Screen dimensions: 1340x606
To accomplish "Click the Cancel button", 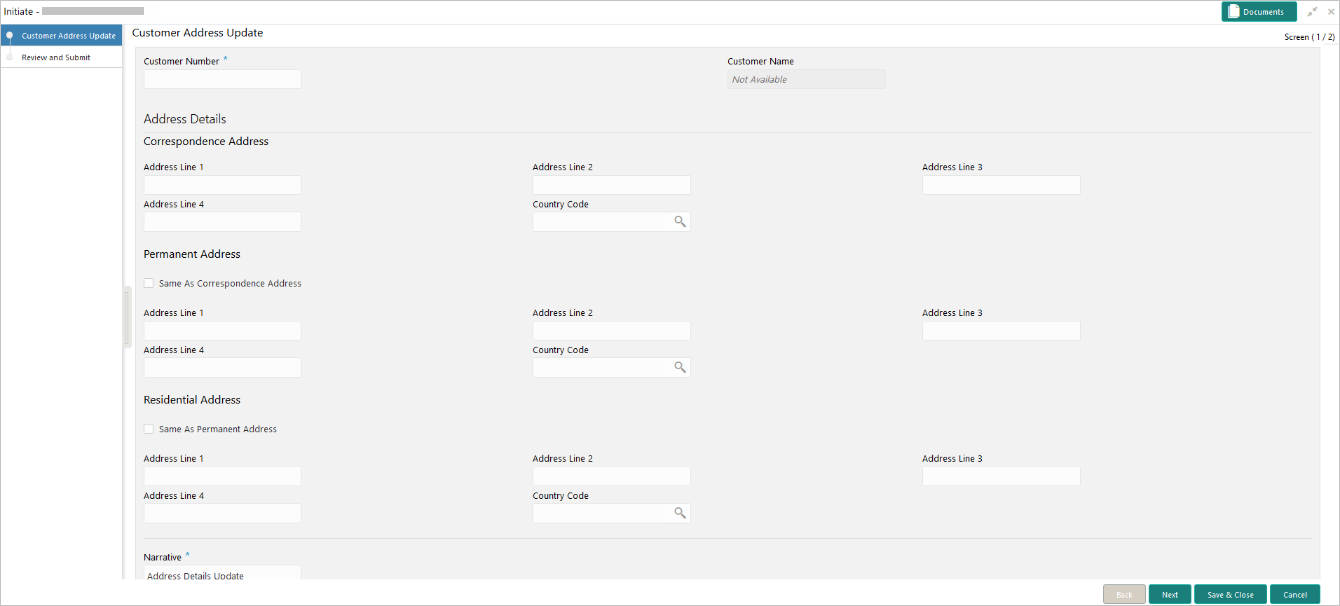I will click(x=1295, y=594).
